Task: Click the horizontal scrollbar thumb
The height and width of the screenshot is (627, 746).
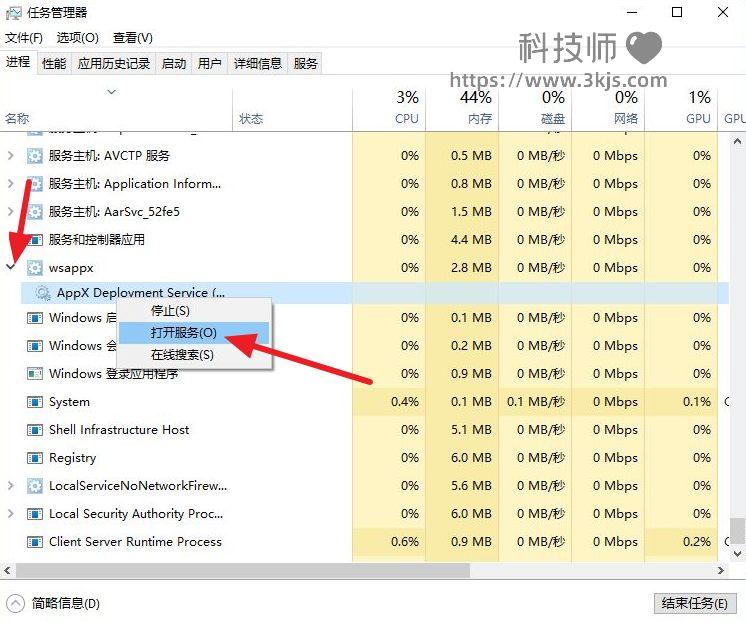Action: (243, 570)
